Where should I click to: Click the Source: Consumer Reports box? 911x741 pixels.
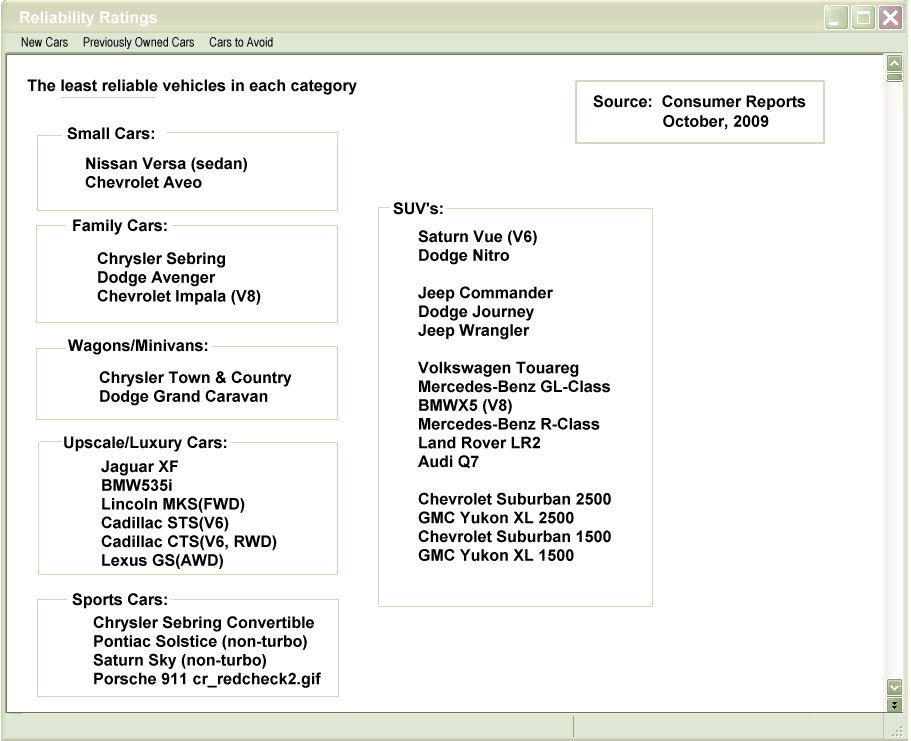pyautogui.click(x=699, y=111)
